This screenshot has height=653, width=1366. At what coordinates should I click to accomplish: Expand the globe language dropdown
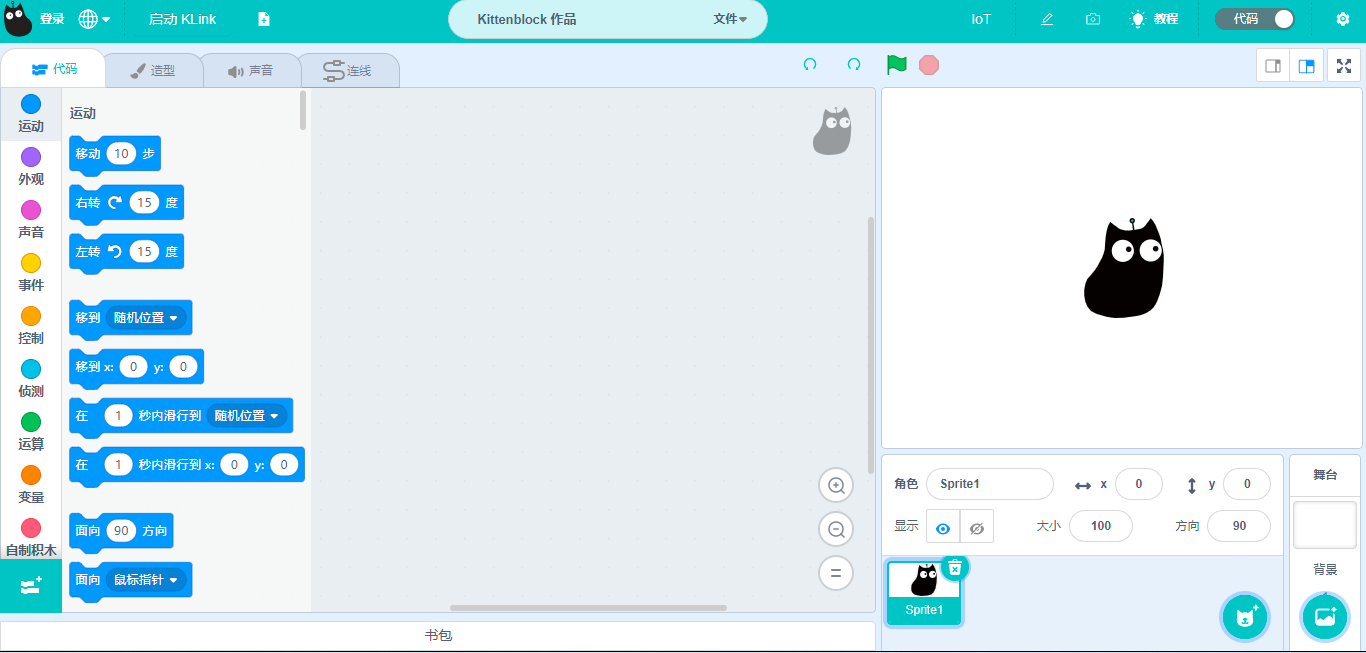click(94, 19)
